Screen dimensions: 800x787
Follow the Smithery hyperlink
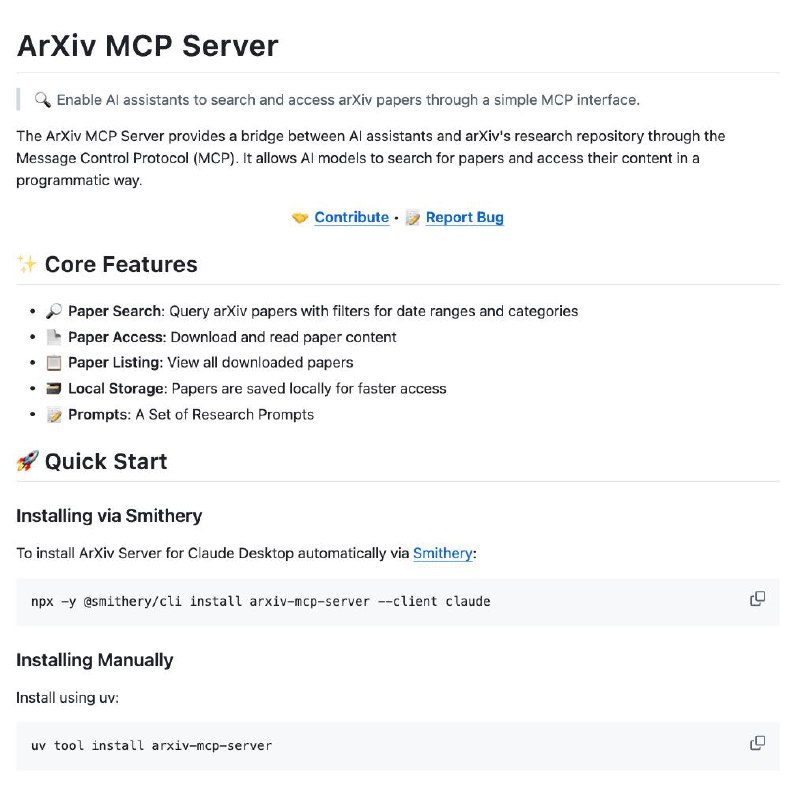pos(442,553)
